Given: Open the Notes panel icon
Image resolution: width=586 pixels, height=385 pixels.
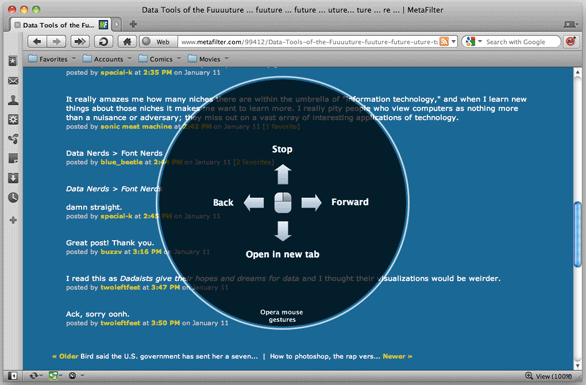Looking at the screenshot, I should point(13,158).
